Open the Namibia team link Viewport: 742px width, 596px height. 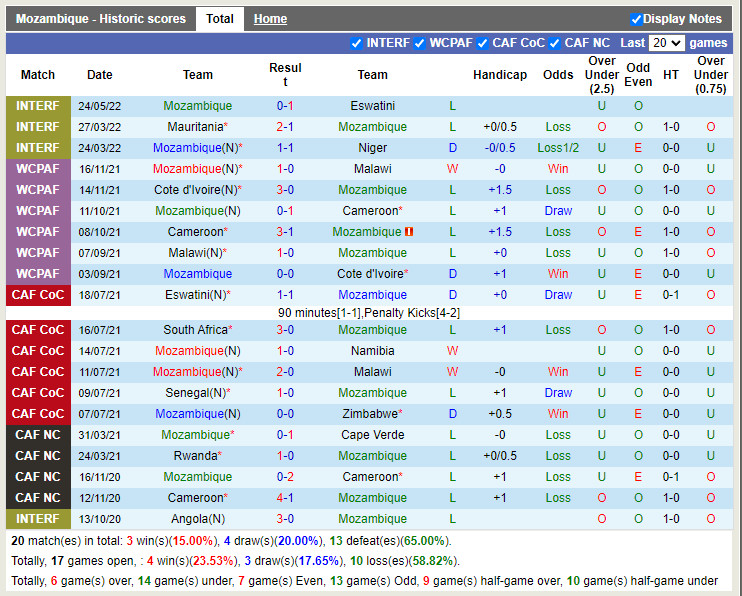[372, 351]
